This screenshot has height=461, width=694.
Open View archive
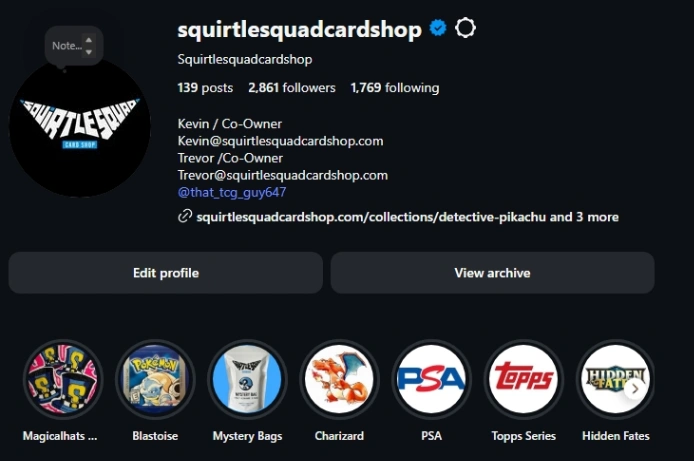(492, 273)
